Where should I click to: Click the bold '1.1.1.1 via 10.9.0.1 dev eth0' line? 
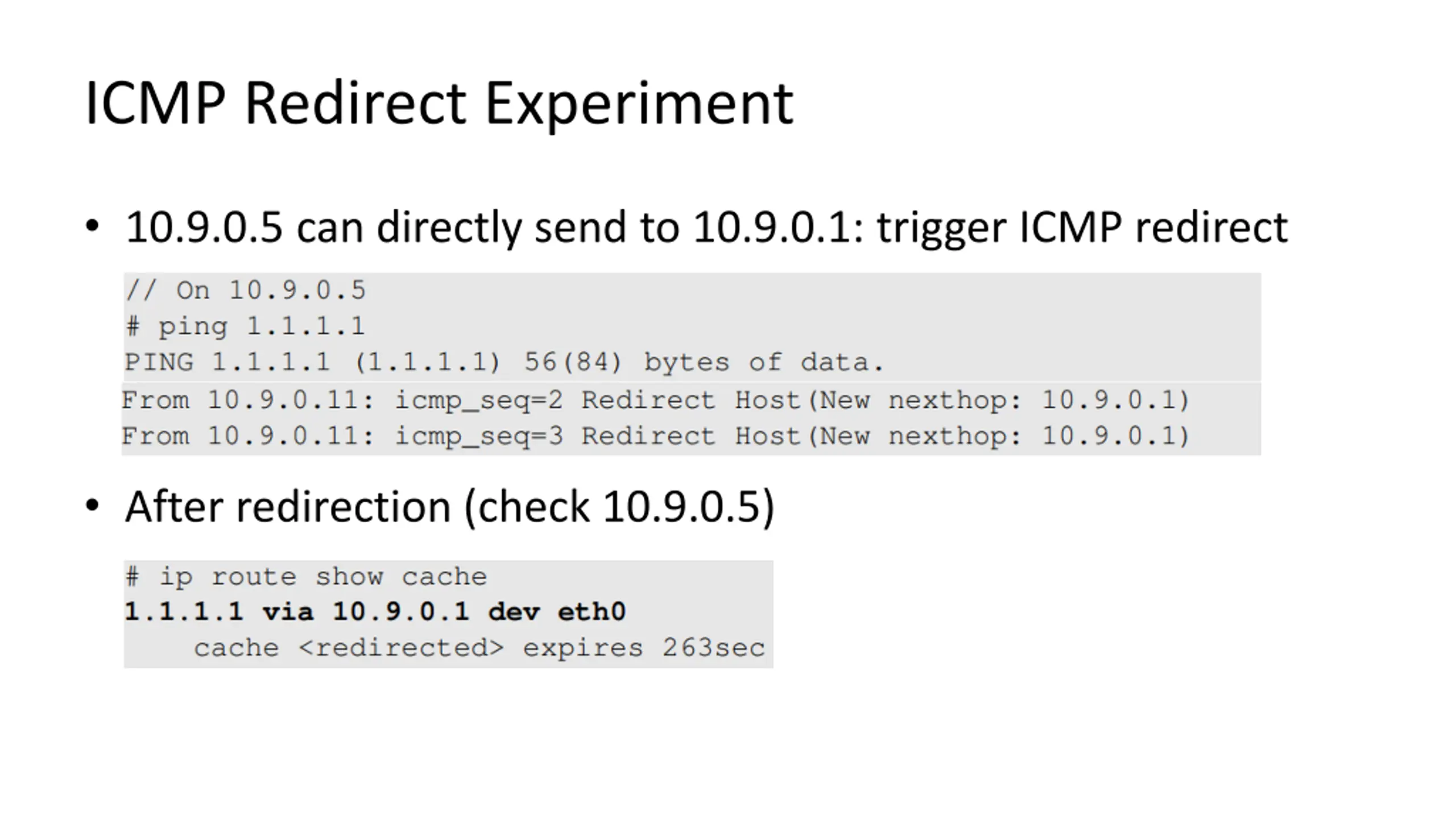click(375, 613)
